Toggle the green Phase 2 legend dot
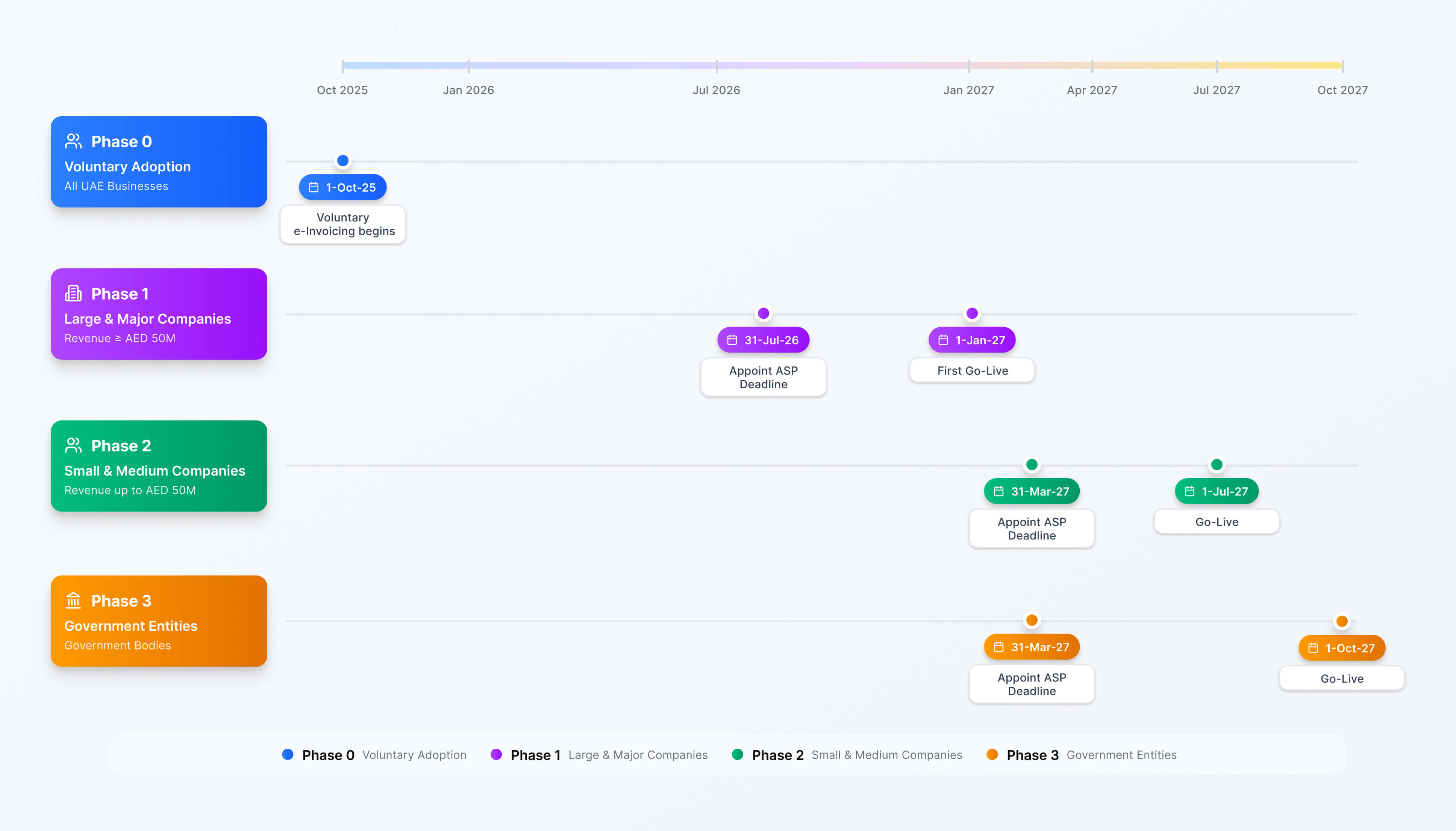Viewport: 1456px width, 831px height. coord(737,755)
